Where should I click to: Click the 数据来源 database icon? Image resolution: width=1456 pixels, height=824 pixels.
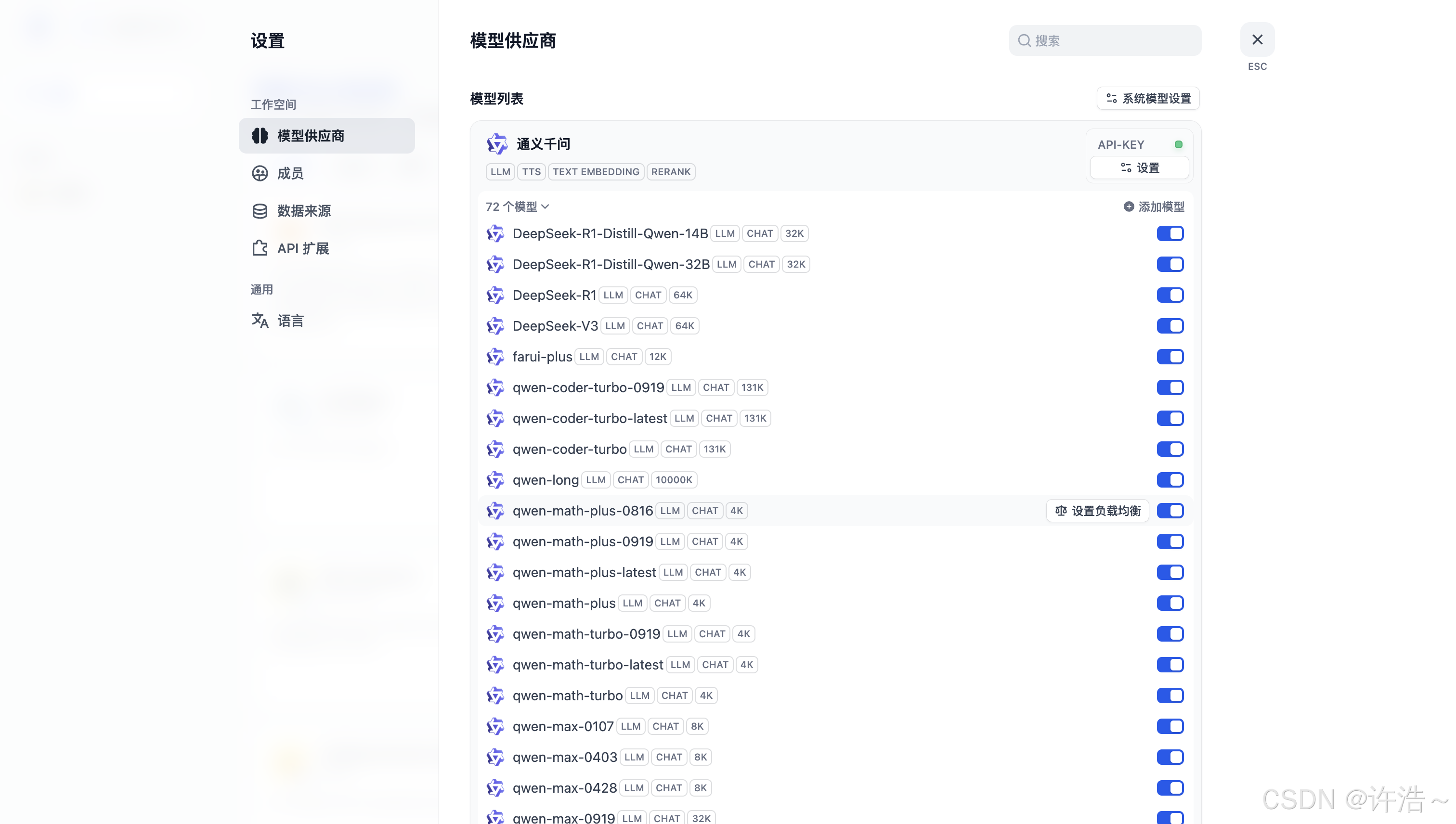pyautogui.click(x=260, y=211)
